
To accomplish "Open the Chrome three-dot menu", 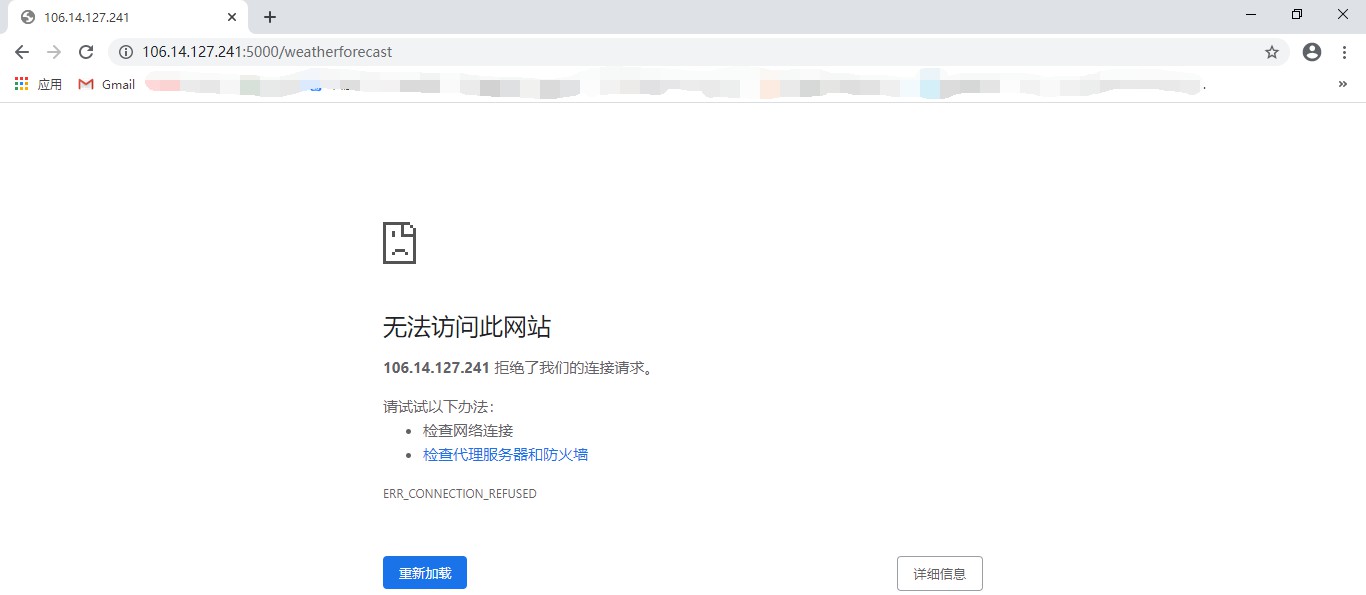I will click(1345, 52).
